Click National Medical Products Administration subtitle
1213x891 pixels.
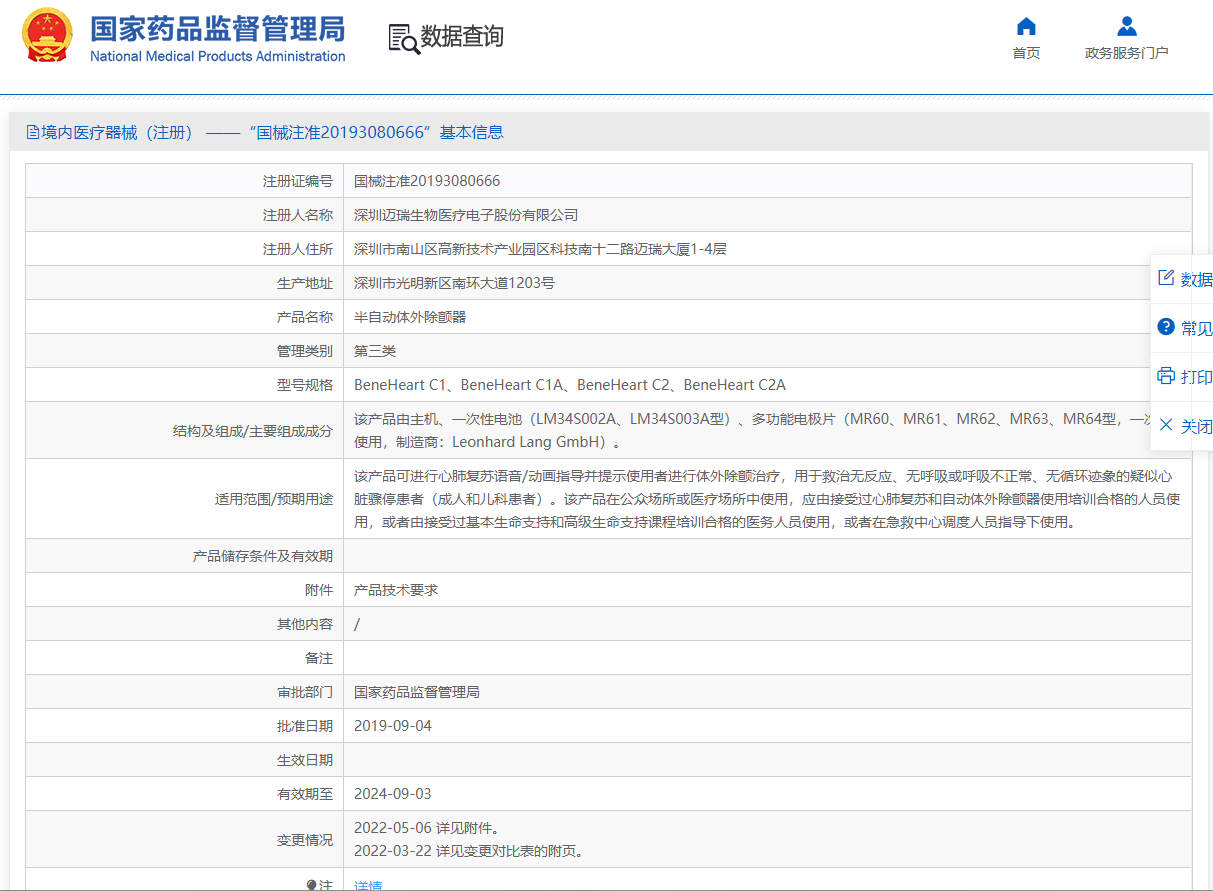pyautogui.click(x=218, y=56)
